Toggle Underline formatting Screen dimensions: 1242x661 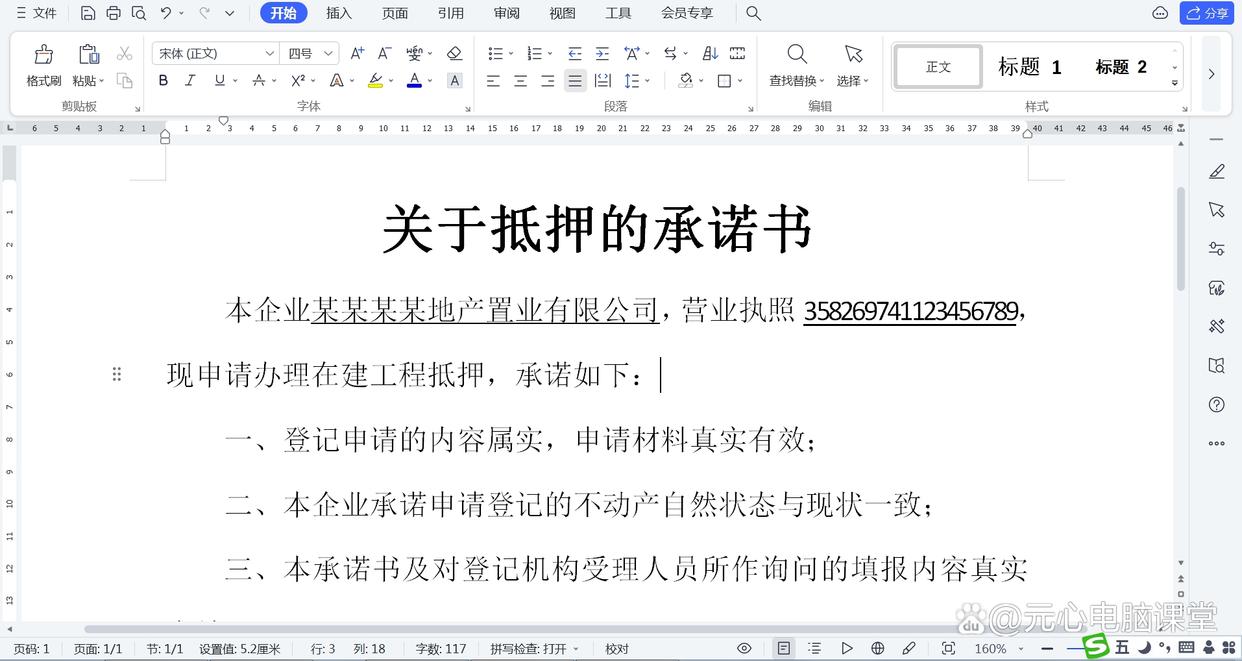coord(219,80)
